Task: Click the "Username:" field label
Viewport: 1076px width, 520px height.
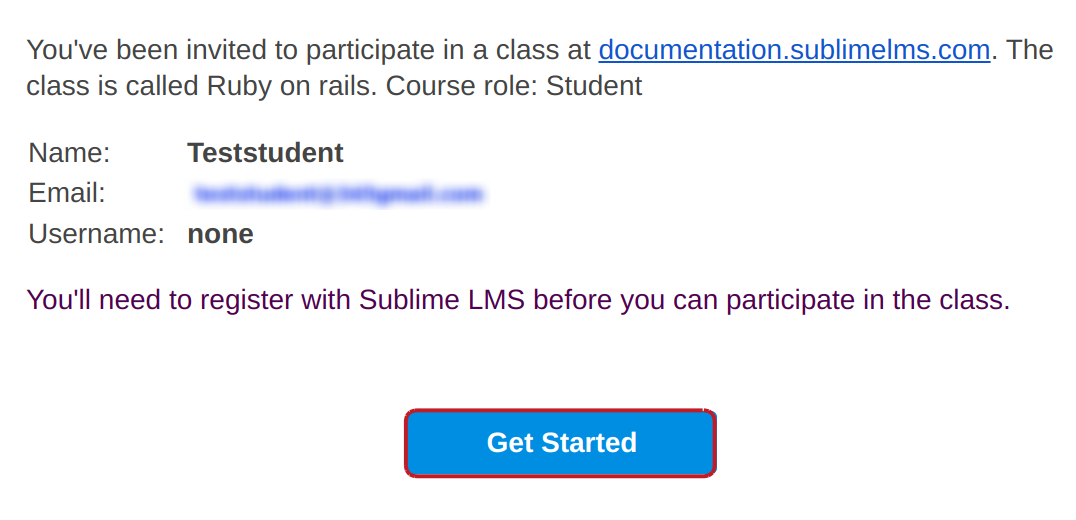Action: 96,234
